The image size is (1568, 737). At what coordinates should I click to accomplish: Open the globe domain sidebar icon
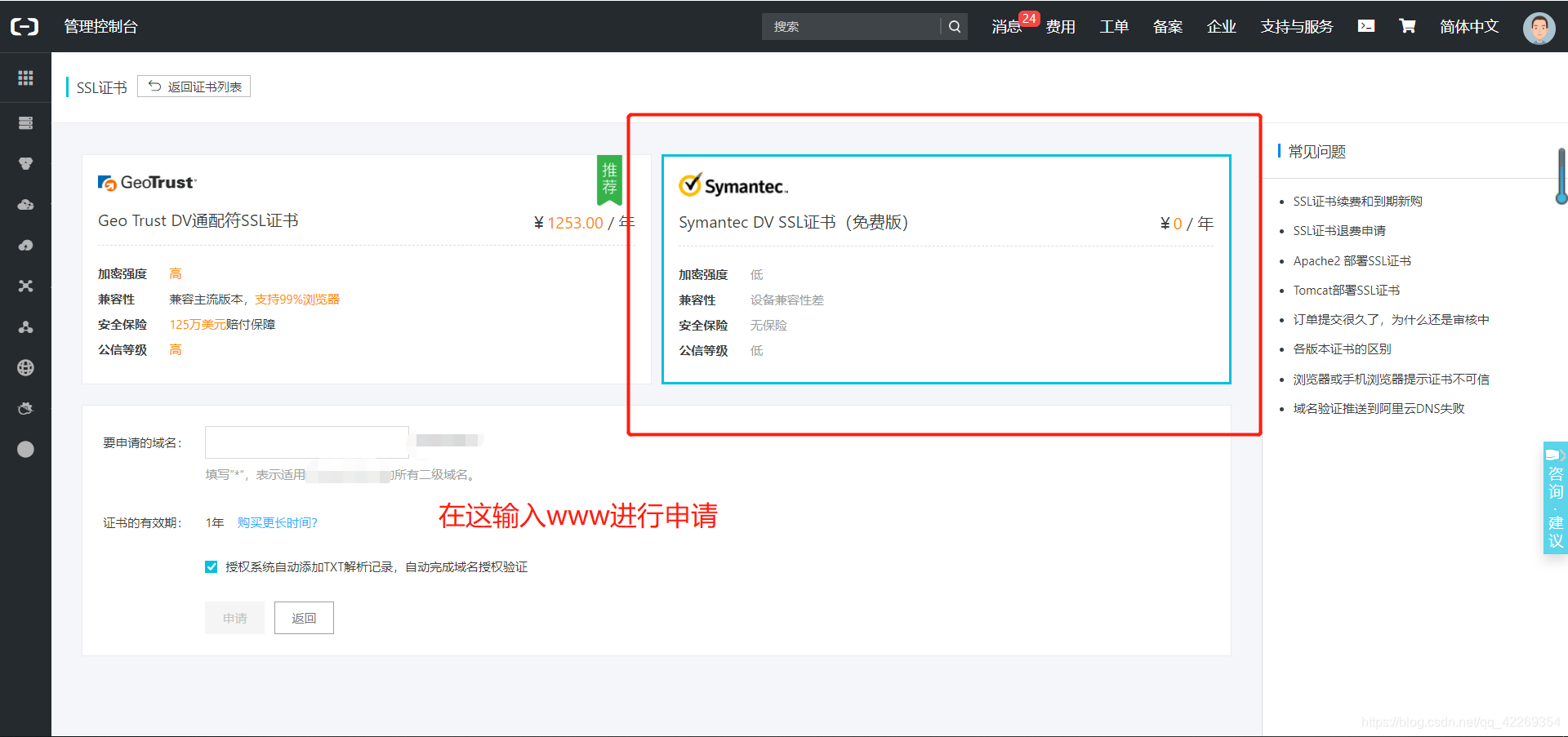[25, 367]
